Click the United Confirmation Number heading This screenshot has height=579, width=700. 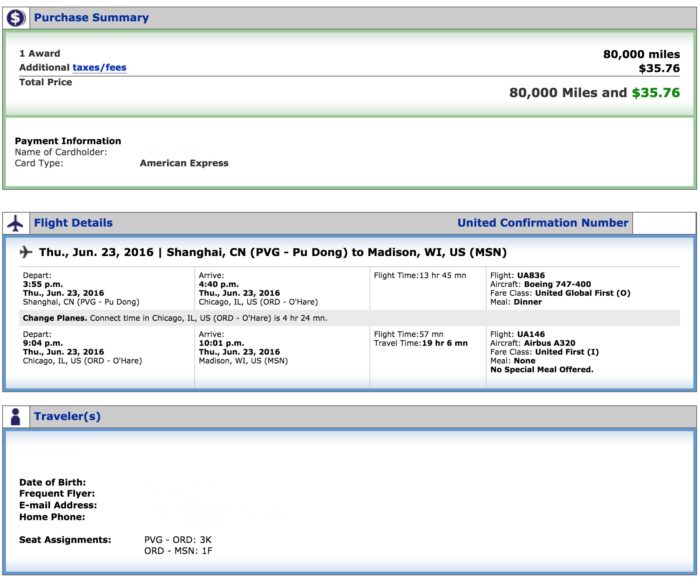coord(542,223)
